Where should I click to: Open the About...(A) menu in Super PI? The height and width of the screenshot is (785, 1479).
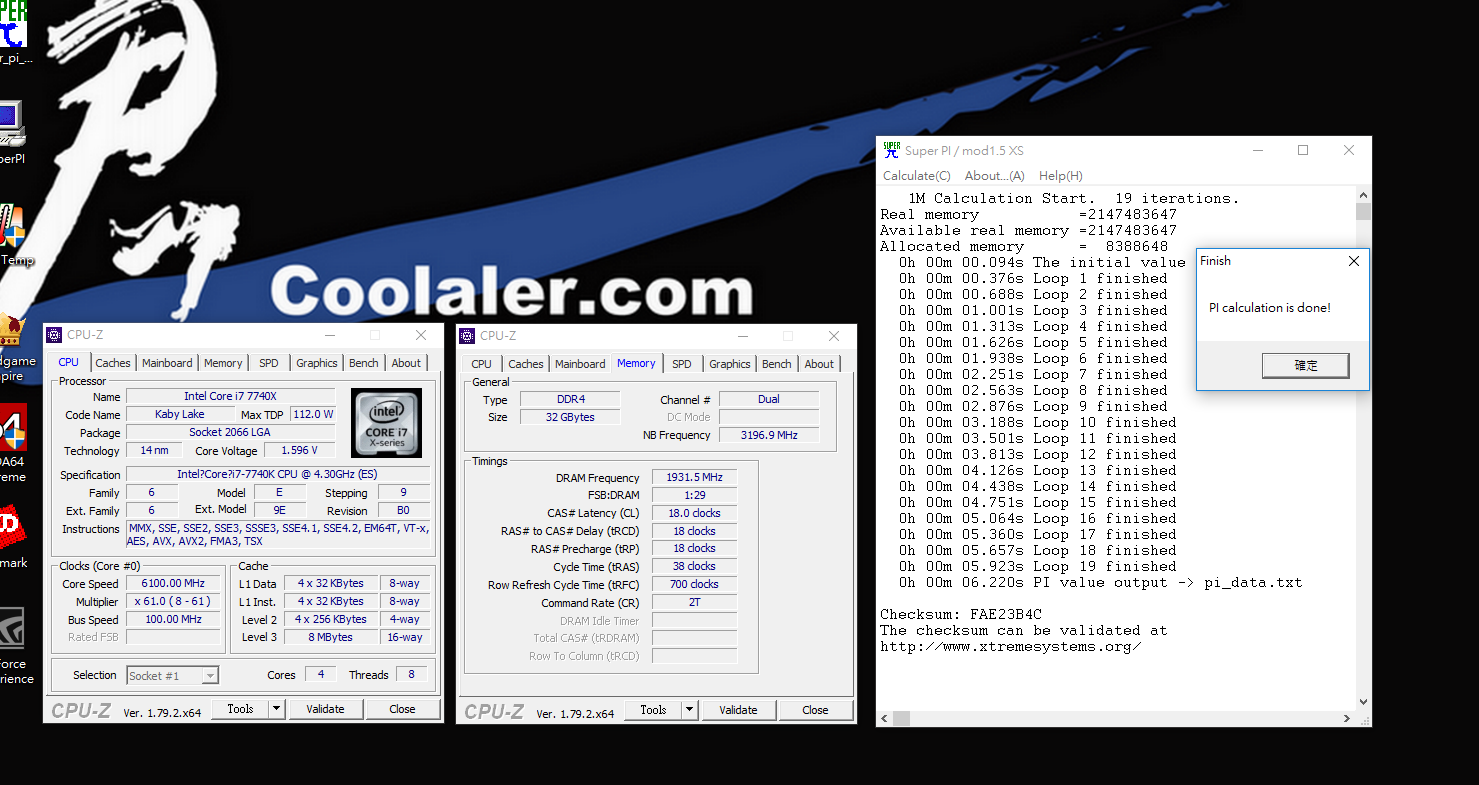[x=994, y=176]
